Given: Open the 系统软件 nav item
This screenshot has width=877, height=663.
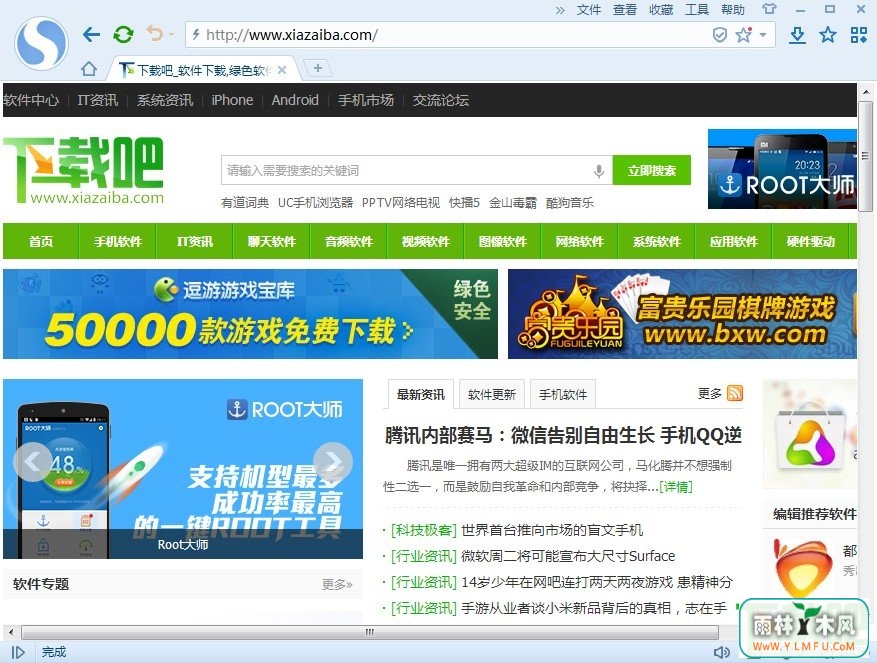Looking at the screenshot, I should (x=657, y=241).
